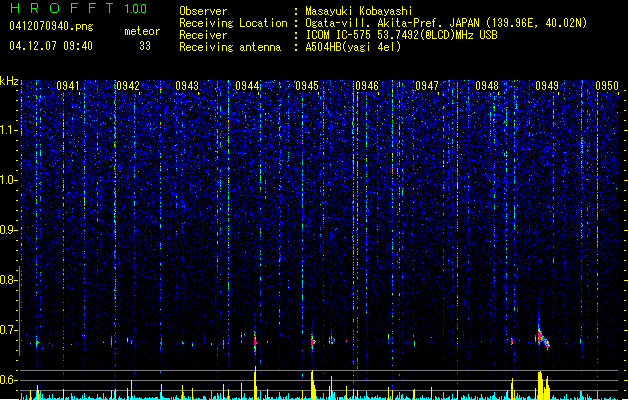Click the 0944 time marker
Image resolution: width=629 pixels, height=400 pixels.
(247, 86)
